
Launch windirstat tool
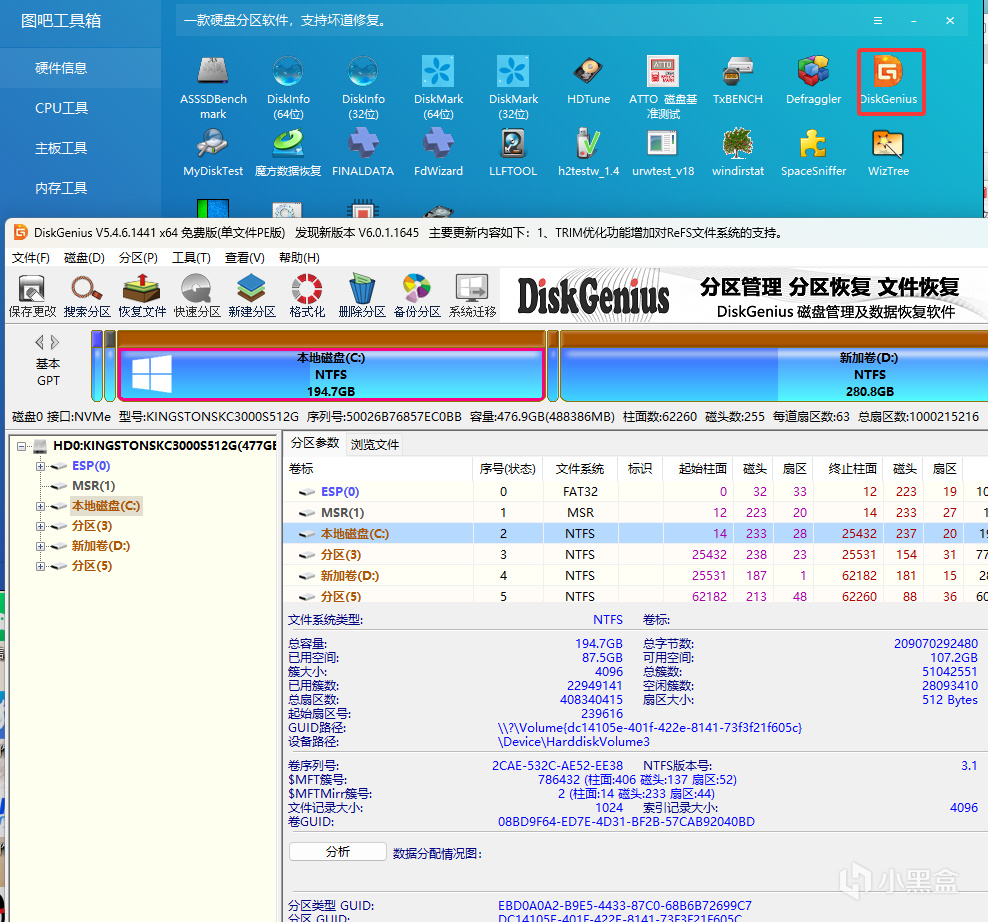pyautogui.click(x=738, y=153)
